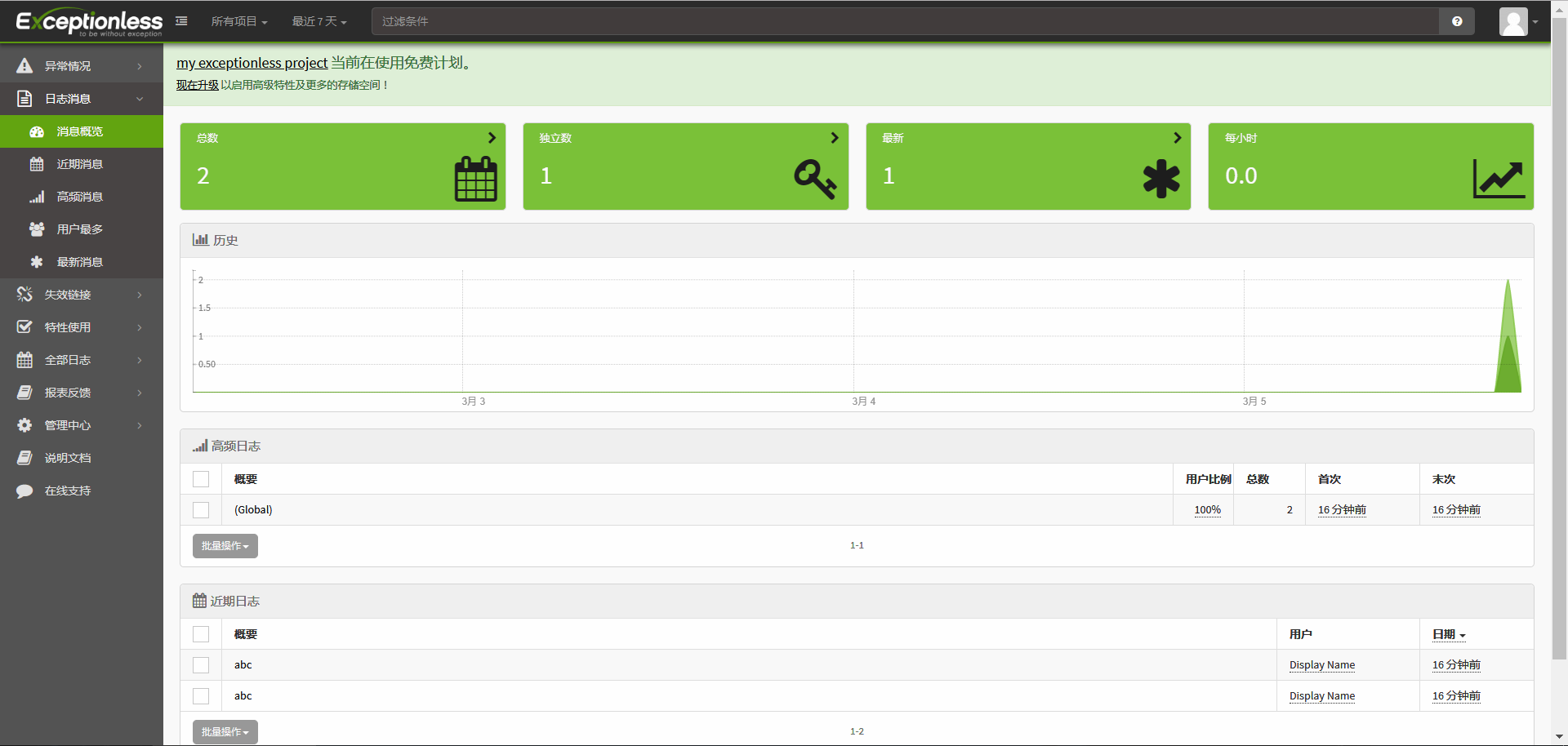Screen dimensions: 1568x746
Task: Open 说明文档 menu item
Action: coord(82,458)
